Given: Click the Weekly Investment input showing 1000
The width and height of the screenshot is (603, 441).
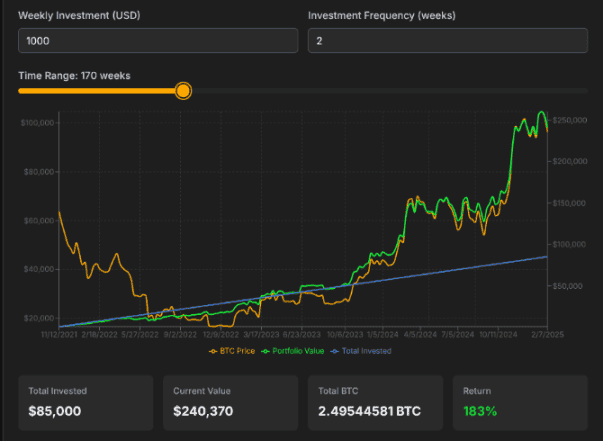Looking at the screenshot, I should coord(158,41).
